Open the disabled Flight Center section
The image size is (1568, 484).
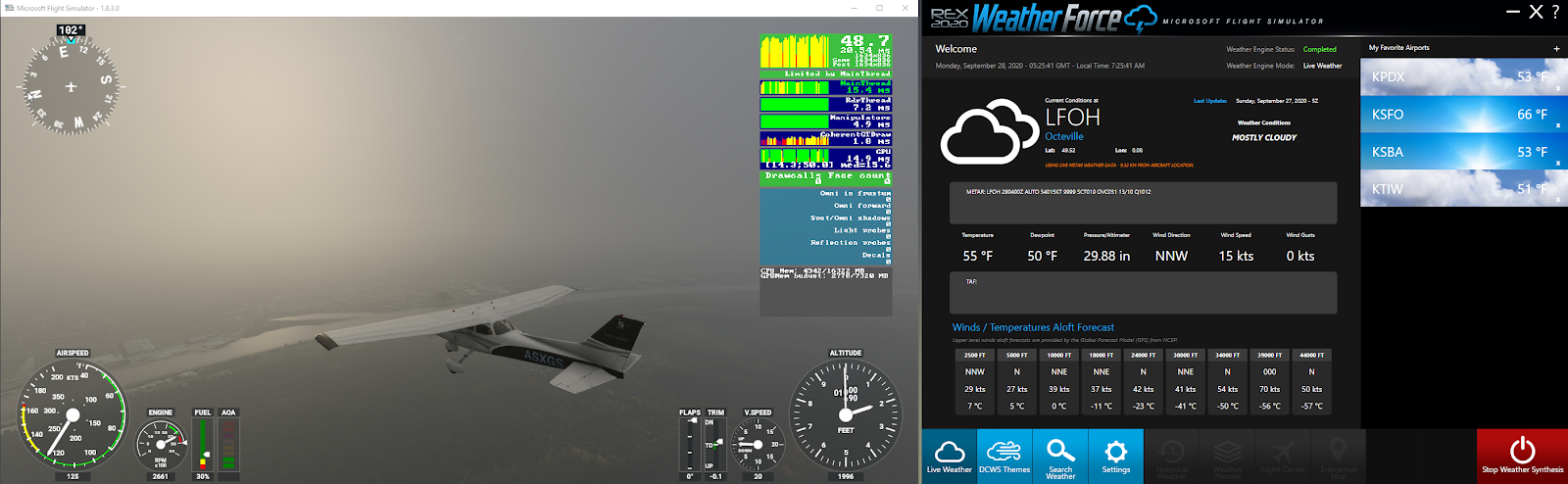(1283, 457)
